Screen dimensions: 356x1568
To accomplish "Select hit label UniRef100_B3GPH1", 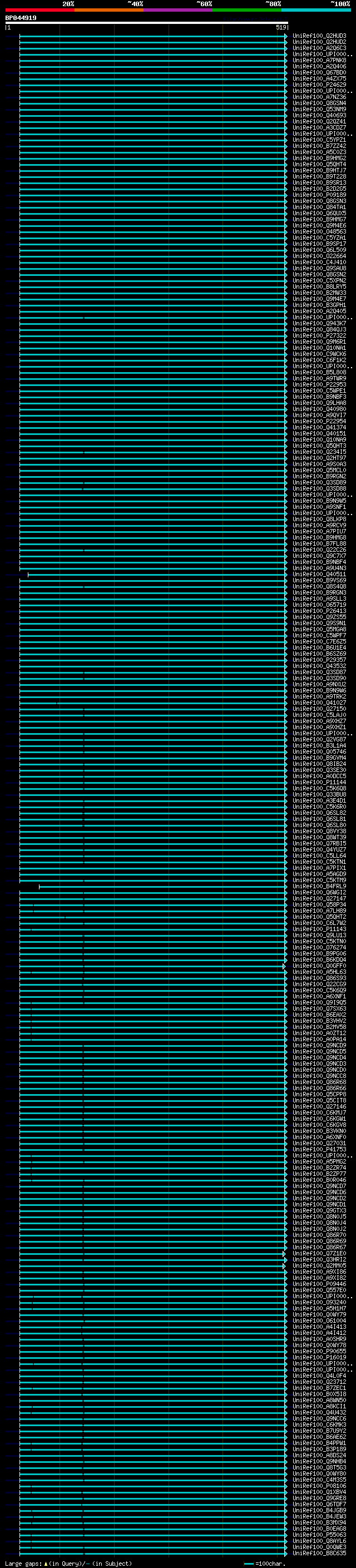I will (319, 305).
